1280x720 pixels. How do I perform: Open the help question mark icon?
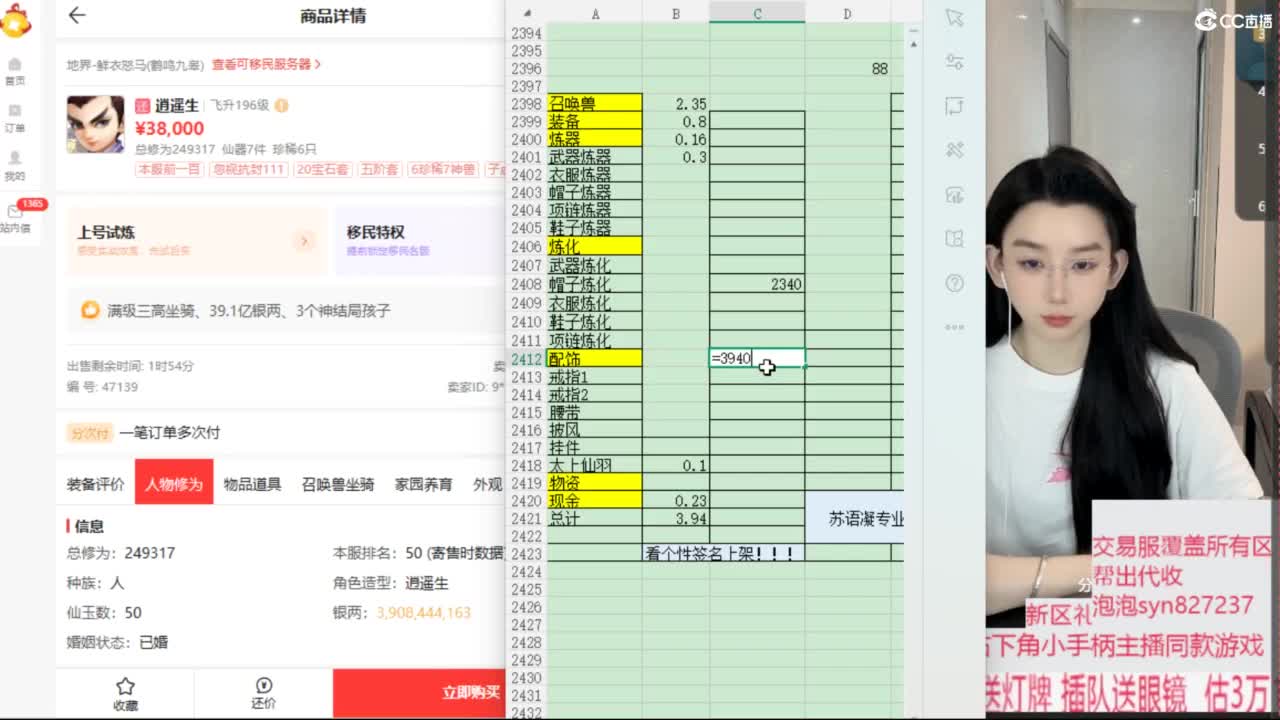954,282
